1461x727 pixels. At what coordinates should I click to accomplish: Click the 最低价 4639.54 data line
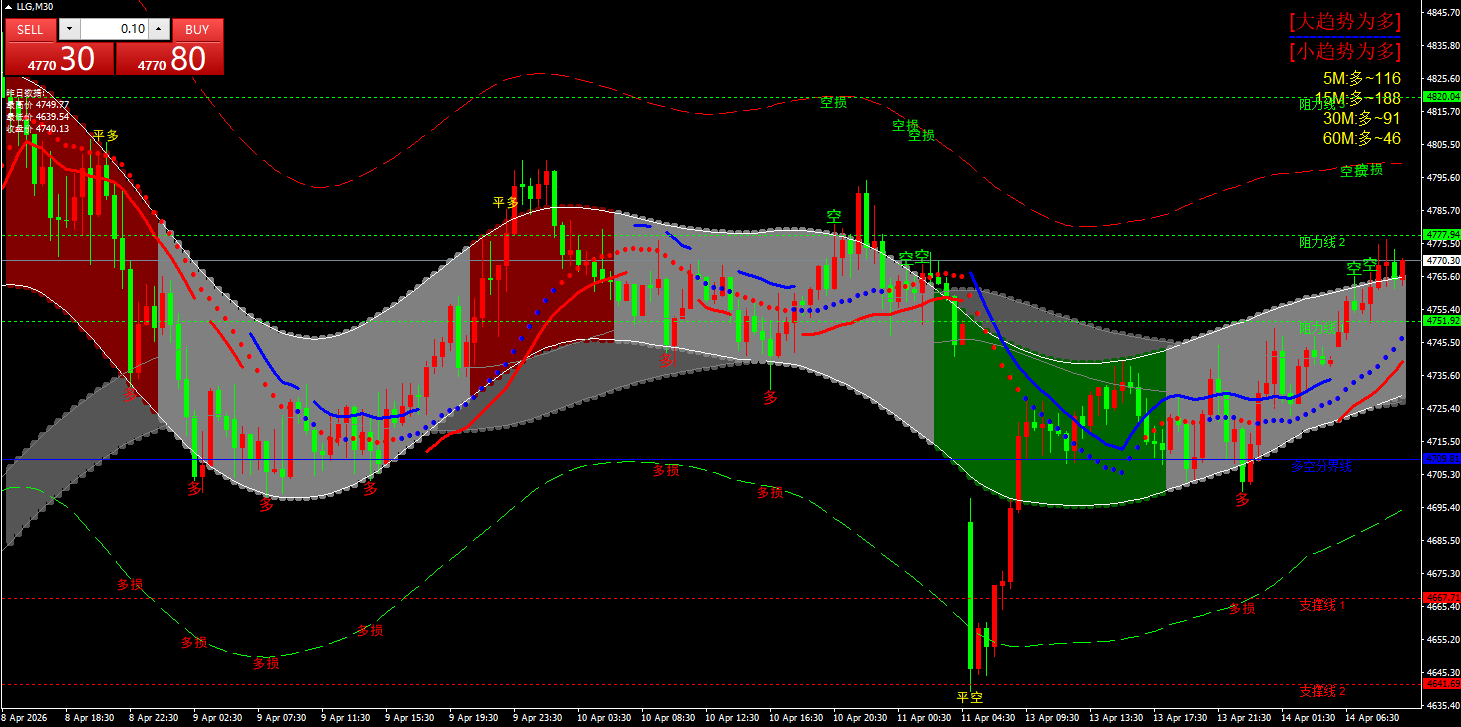tap(38, 116)
